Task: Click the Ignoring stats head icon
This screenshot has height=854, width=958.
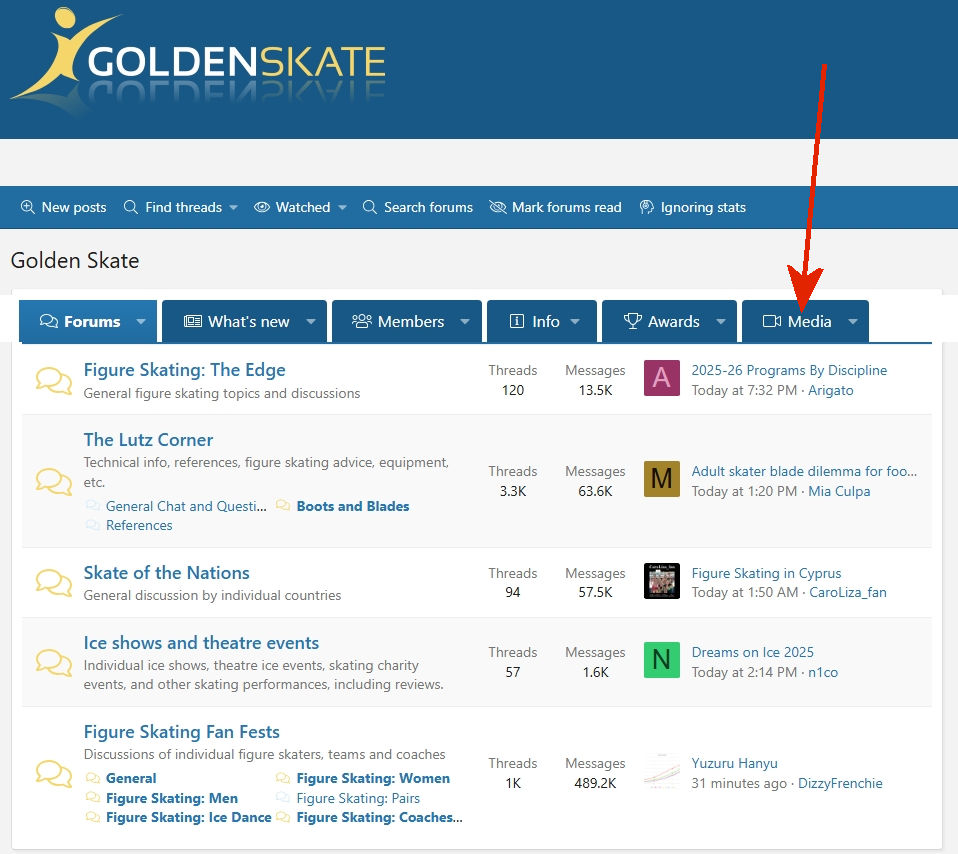Action: [646, 207]
